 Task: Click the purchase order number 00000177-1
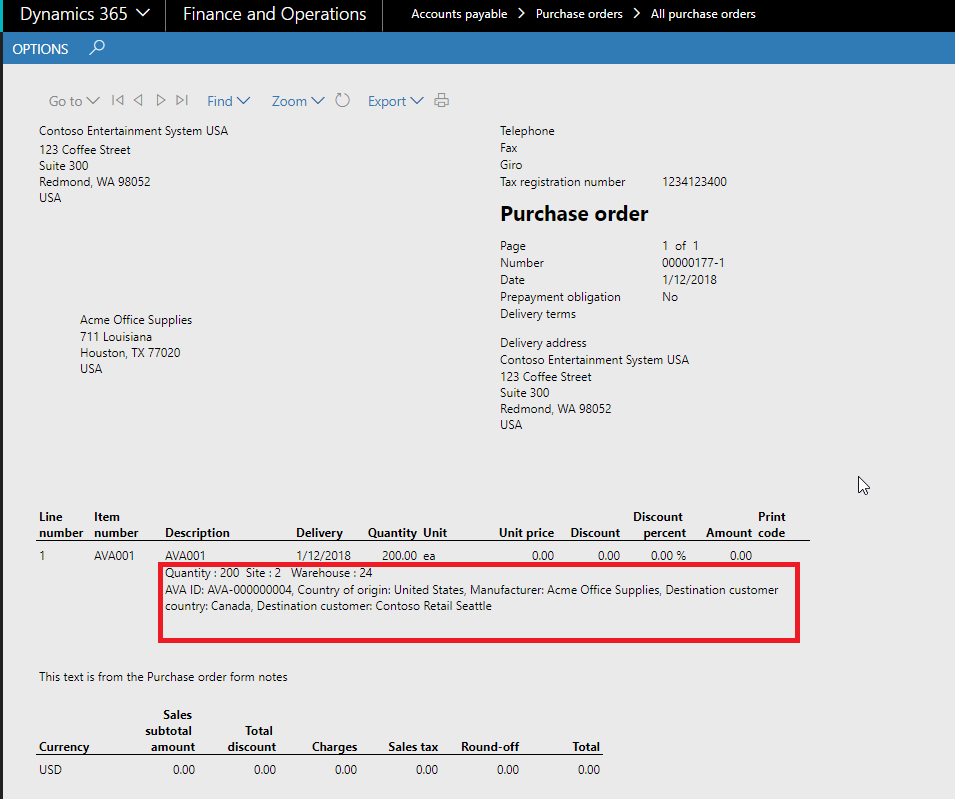(x=693, y=262)
